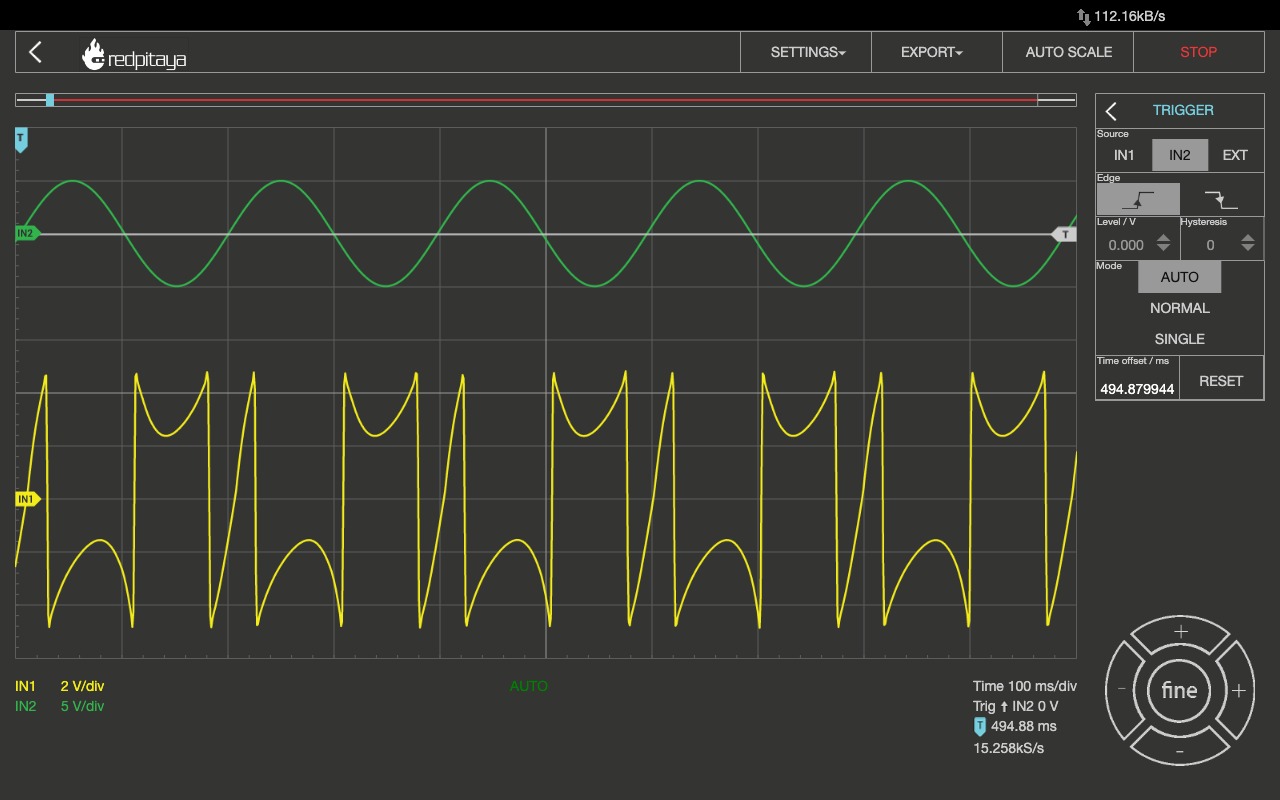Select NORMAL trigger mode
The width and height of the screenshot is (1280, 800).
point(1180,308)
